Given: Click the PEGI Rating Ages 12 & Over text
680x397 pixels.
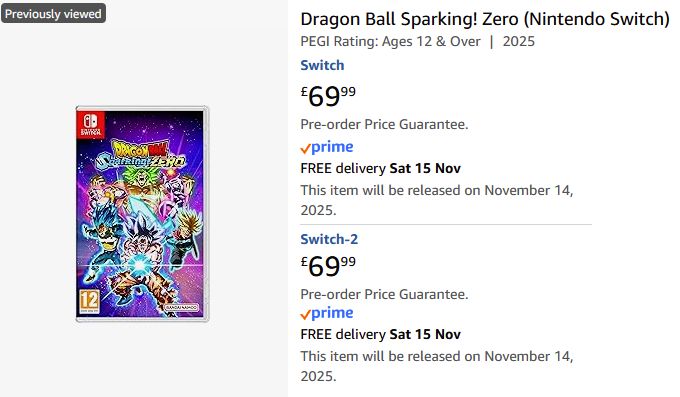Looking at the screenshot, I should [x=390, y=42].
